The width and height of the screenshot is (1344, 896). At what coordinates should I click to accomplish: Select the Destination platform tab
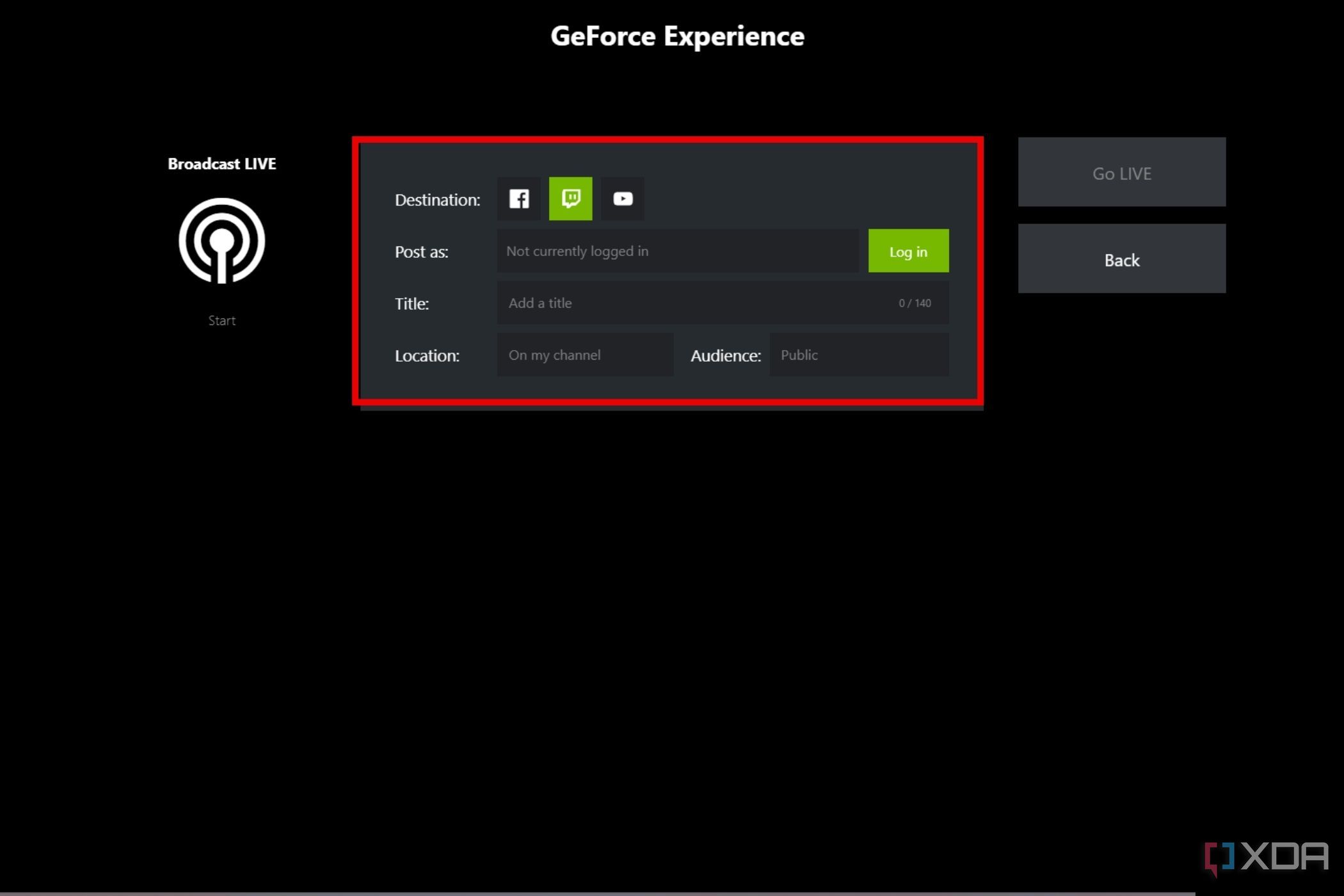pyautogui.click(x=571, y=198)
